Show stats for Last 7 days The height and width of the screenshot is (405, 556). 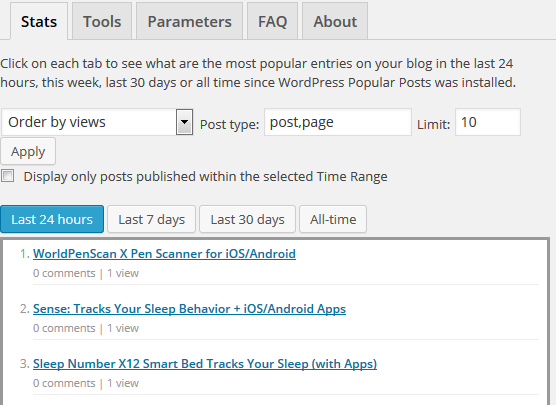(x=151, y=219)
